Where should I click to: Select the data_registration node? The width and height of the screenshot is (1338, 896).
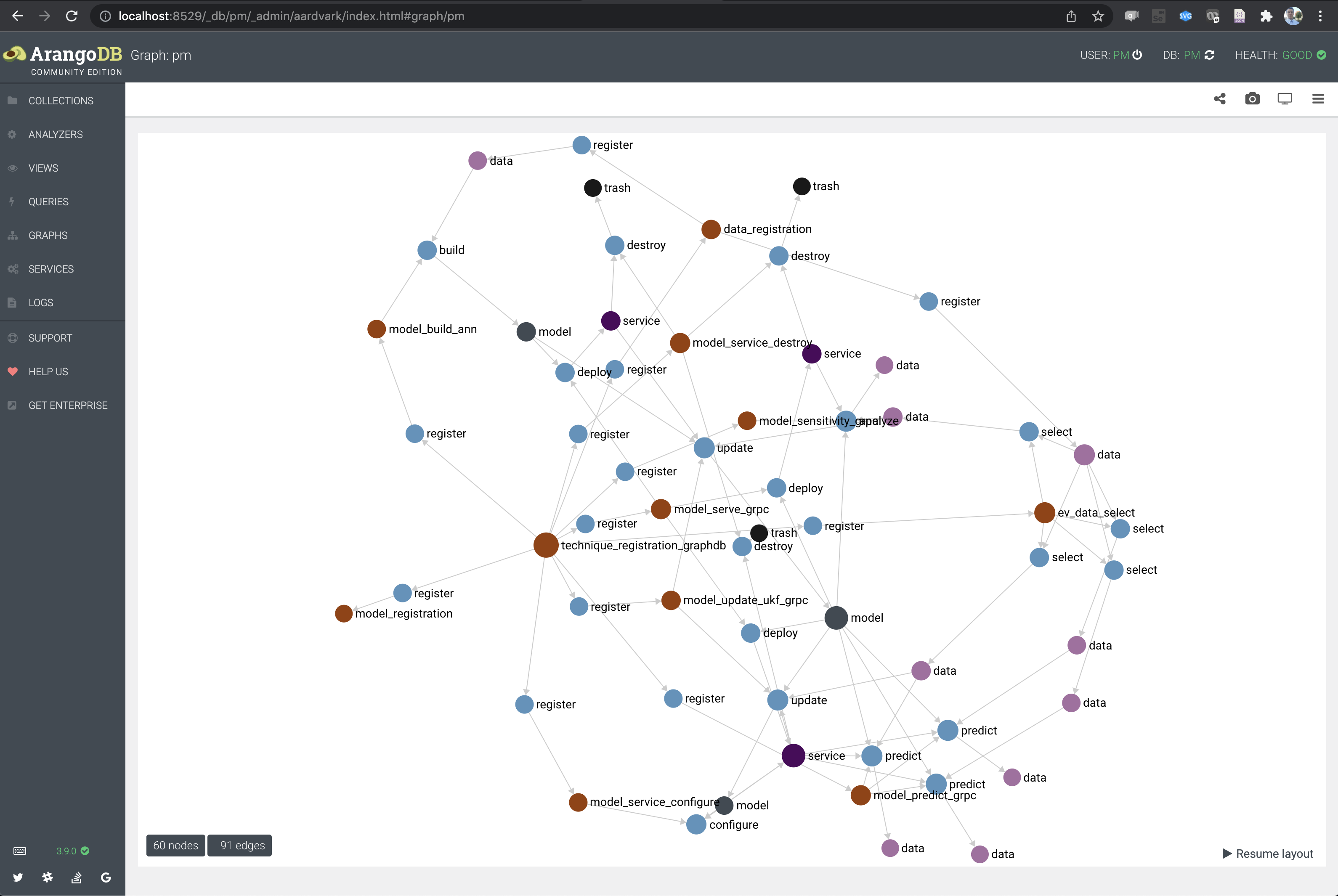point(710,229)
